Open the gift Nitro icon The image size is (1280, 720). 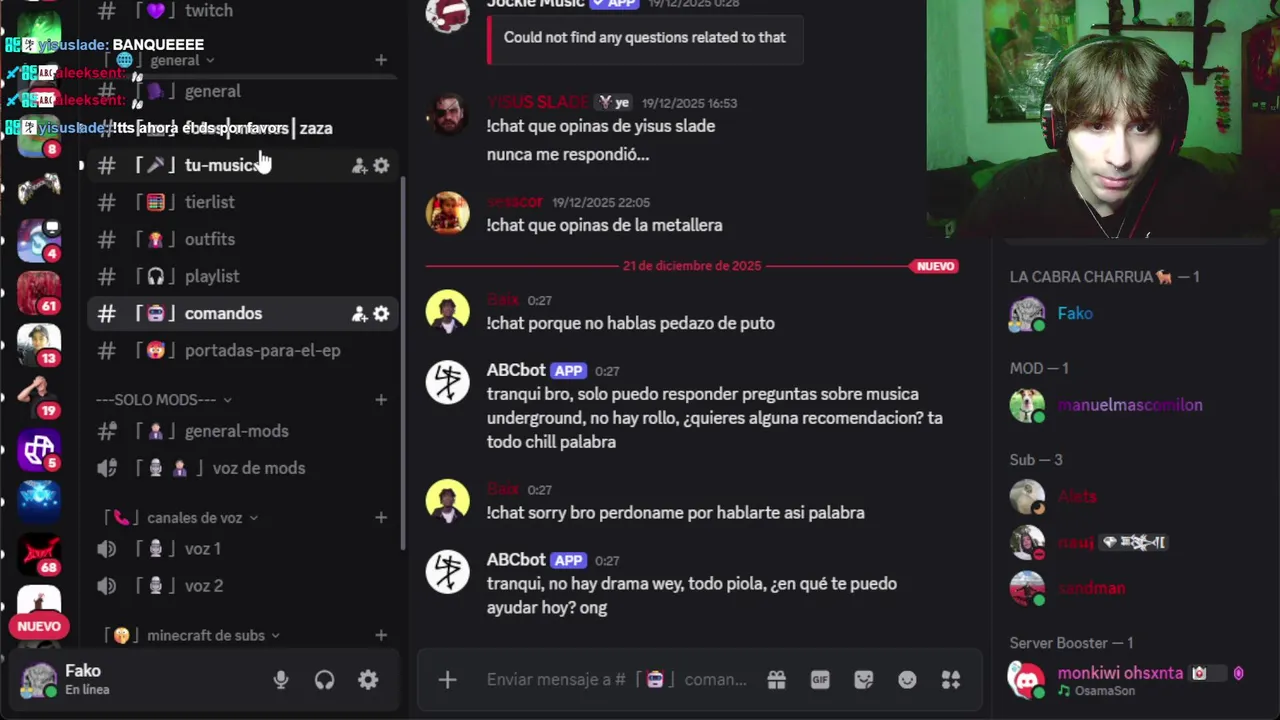pyautogui.click(x=777, y=680)
